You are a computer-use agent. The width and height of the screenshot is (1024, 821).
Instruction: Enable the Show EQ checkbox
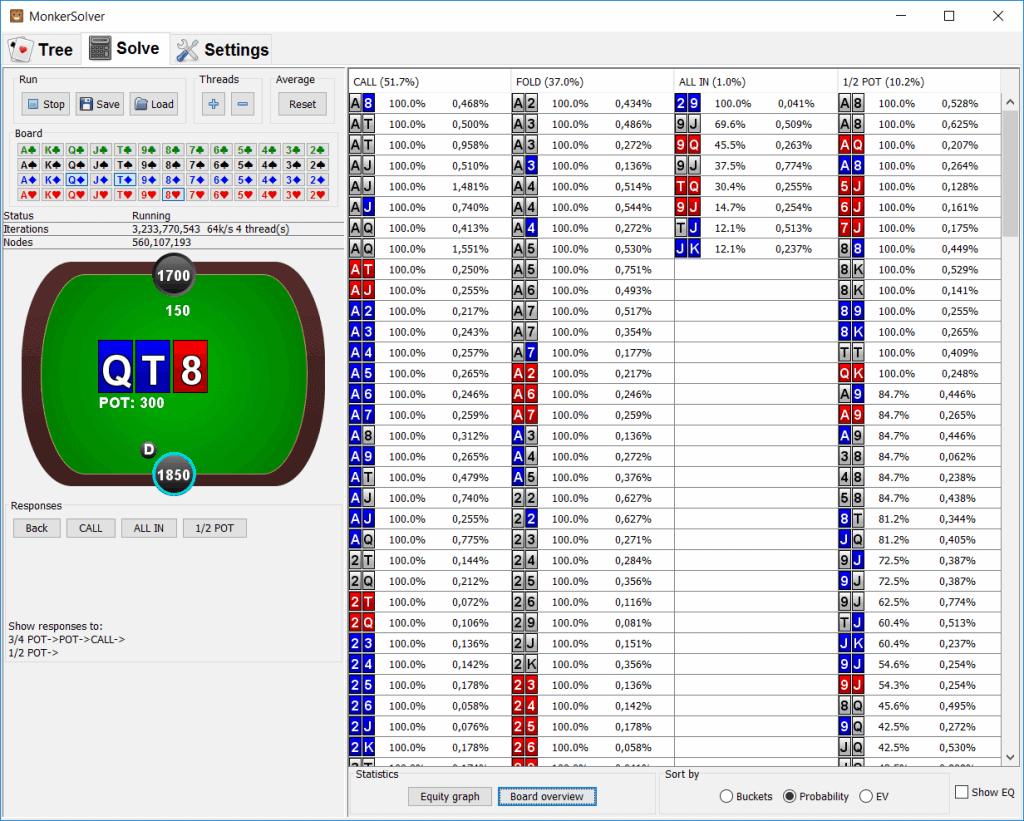[962, 792]
